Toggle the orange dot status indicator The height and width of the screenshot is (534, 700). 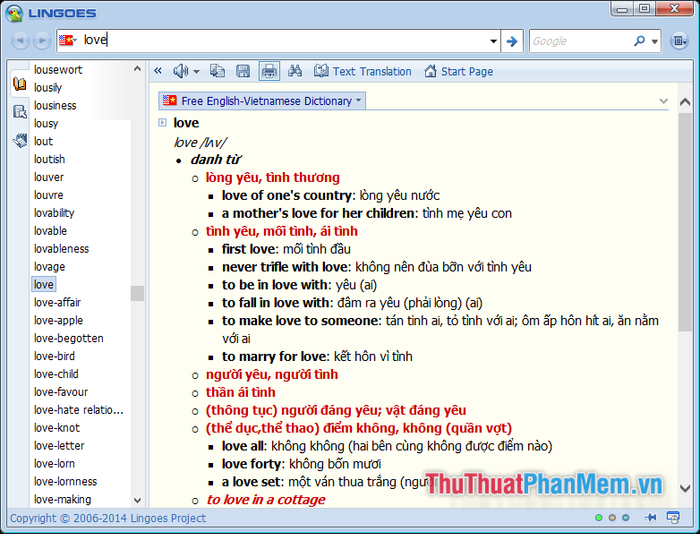coord(612,518)
